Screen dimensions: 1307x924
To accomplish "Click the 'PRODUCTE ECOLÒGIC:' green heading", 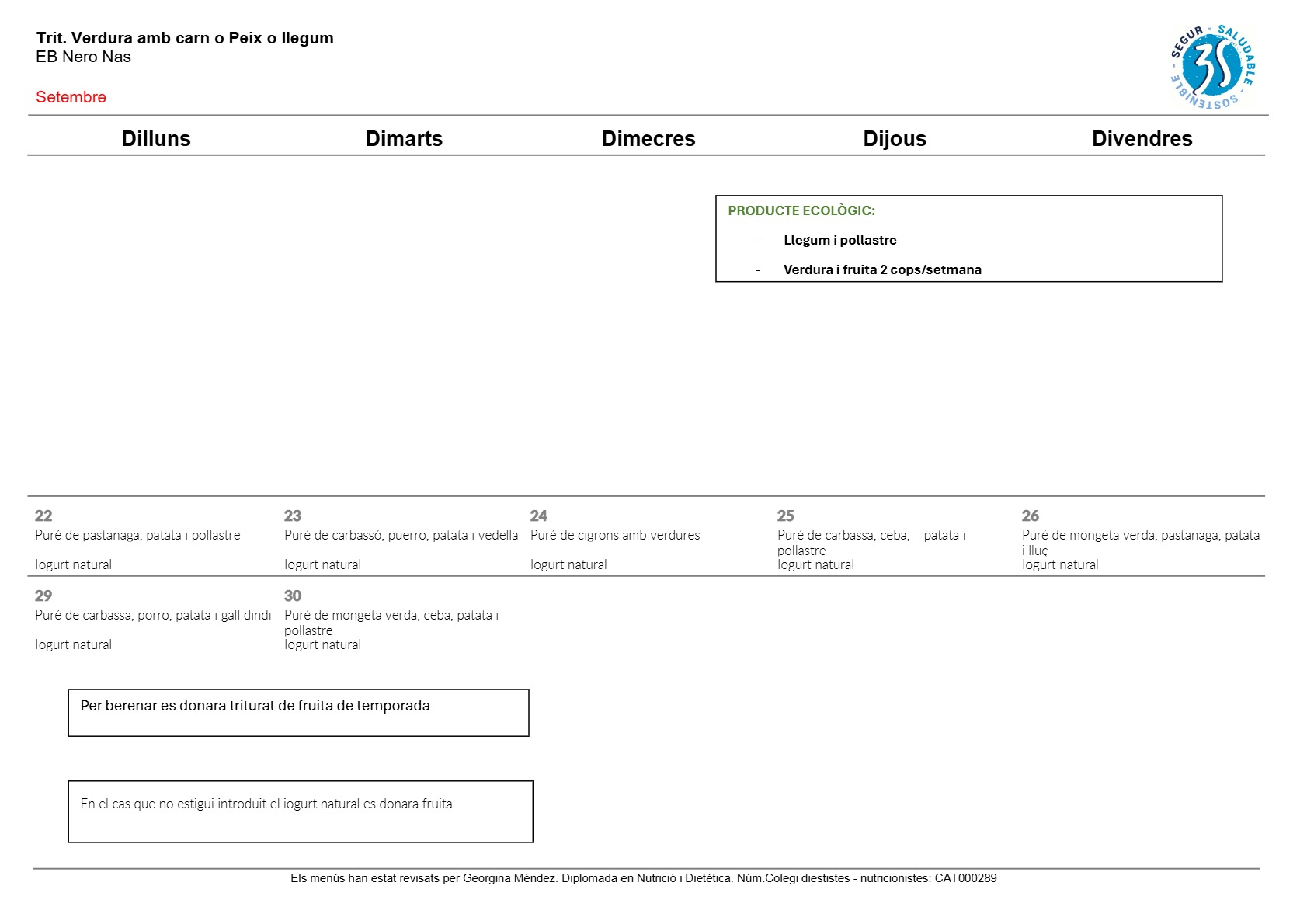I will 801,210.
